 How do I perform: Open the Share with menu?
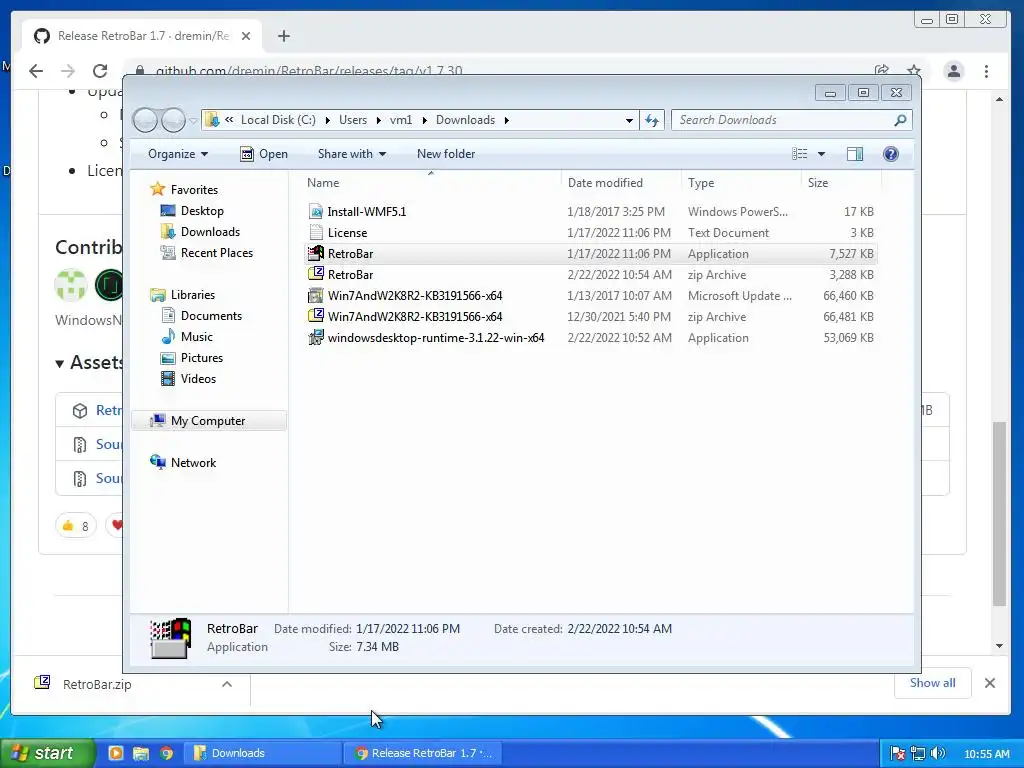coord(351,154)
